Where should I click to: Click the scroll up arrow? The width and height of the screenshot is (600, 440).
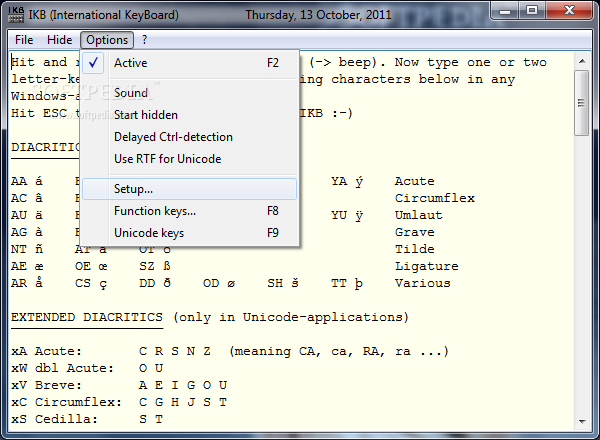582,61
